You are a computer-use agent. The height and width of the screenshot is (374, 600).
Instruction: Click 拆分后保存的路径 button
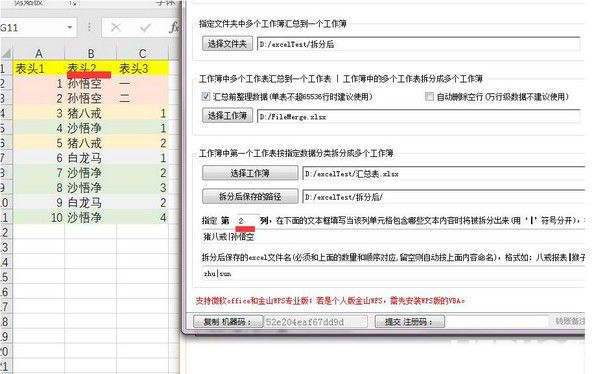coord(250,197)
